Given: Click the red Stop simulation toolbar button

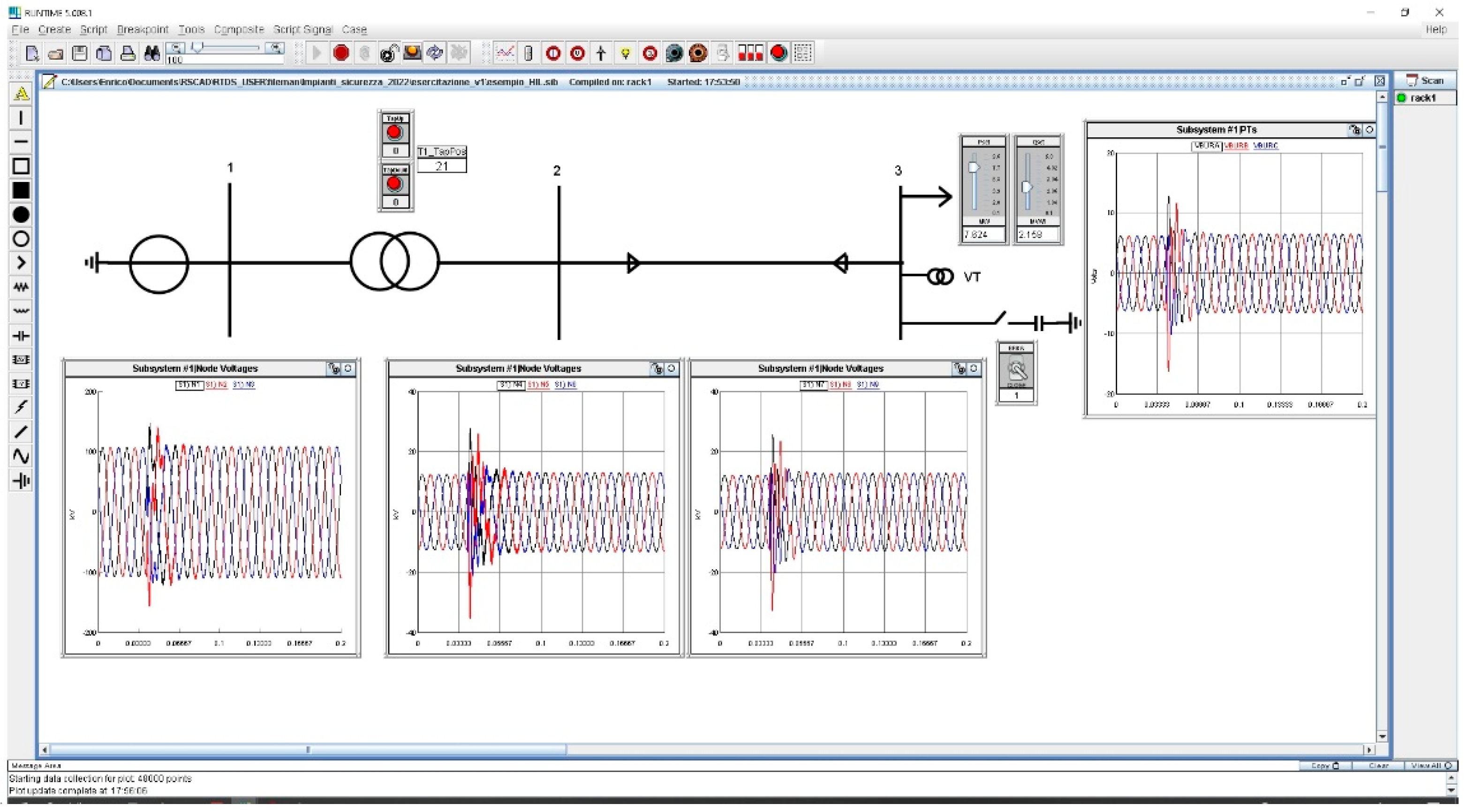Looking at the screenshot, I should [340, 53].
